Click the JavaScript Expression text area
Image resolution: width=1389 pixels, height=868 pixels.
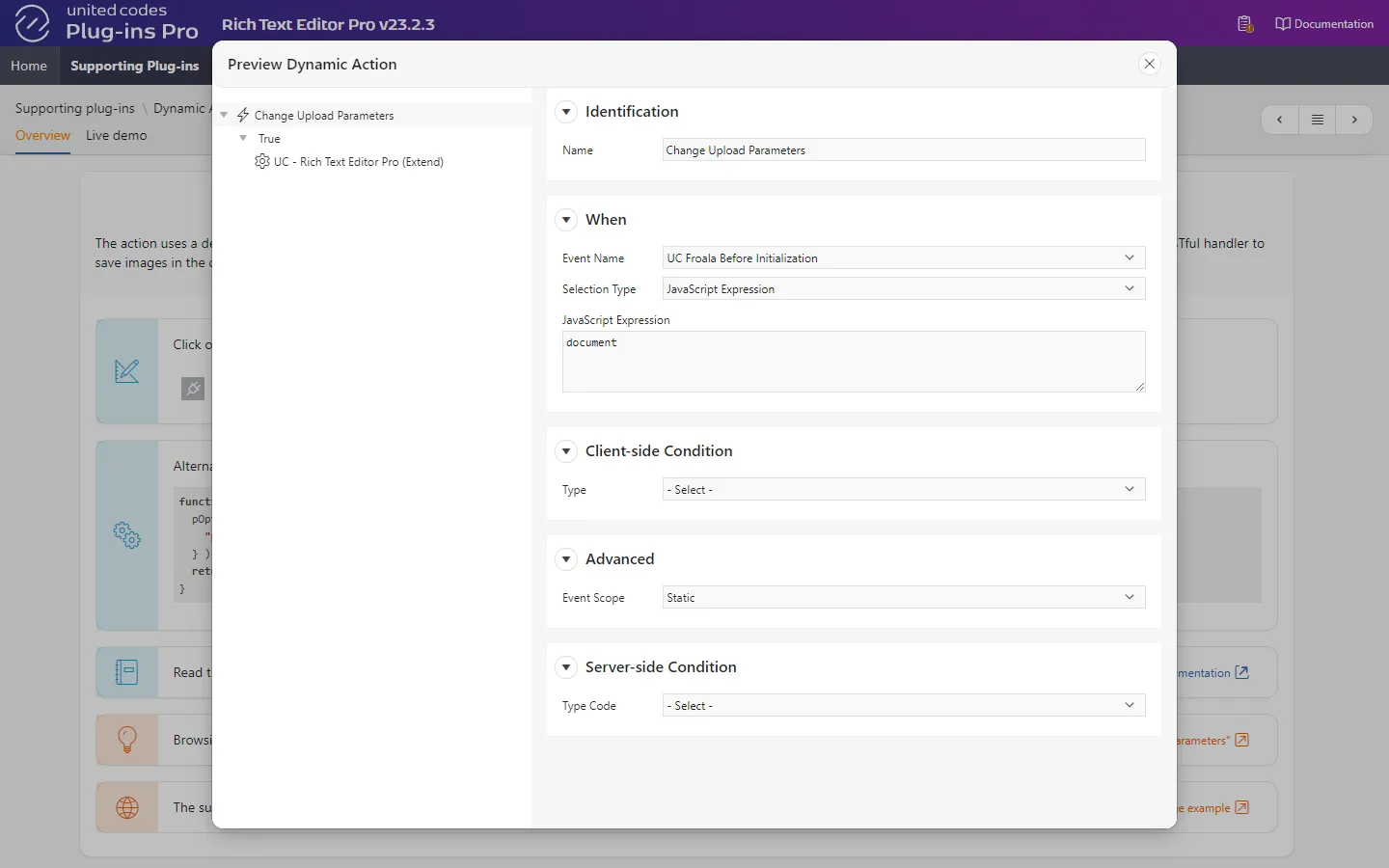click(x=853, y=362)
